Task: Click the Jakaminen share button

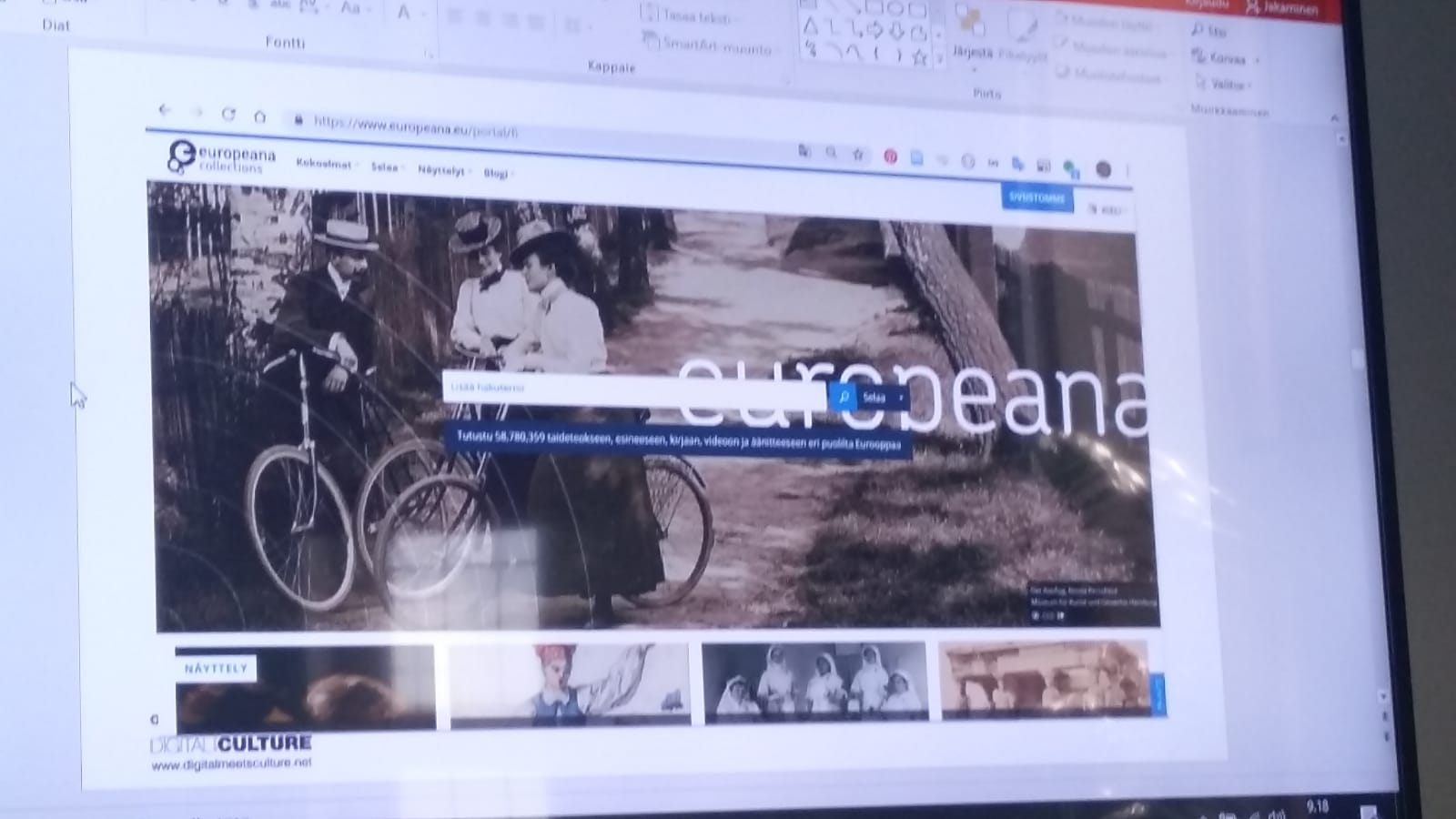Action: (x=1282, y=8)
